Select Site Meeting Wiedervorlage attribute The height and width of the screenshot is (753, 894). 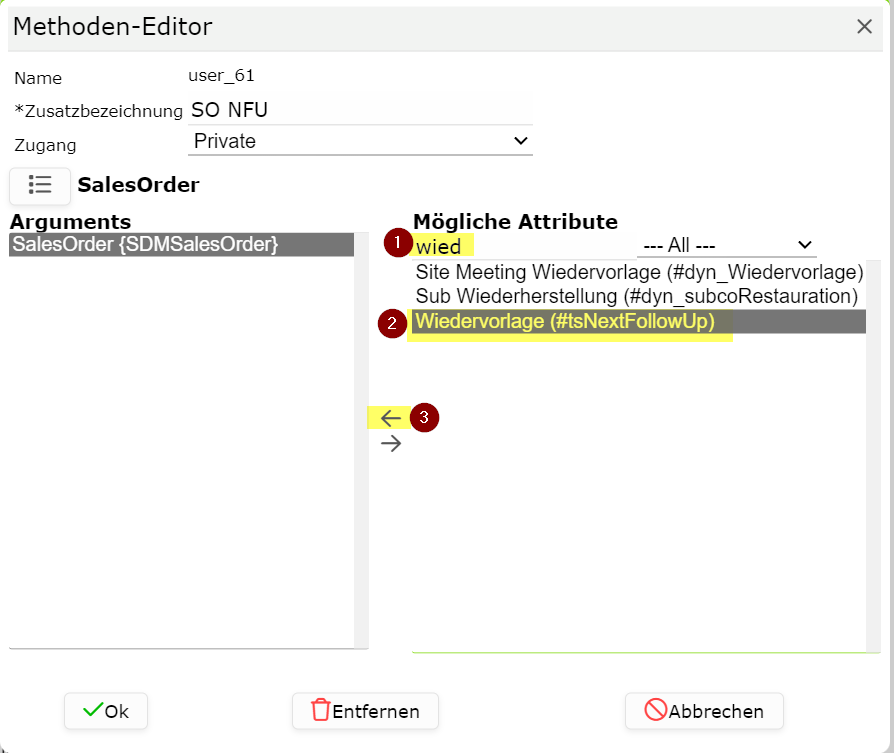tap(639, 272)
